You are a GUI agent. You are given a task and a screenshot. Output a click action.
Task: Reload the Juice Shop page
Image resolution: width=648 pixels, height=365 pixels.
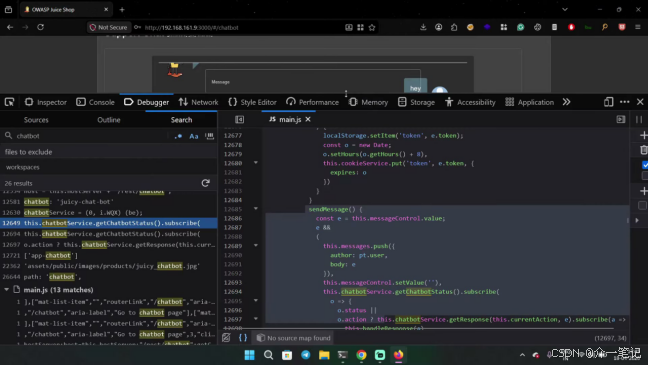[40, 27]
